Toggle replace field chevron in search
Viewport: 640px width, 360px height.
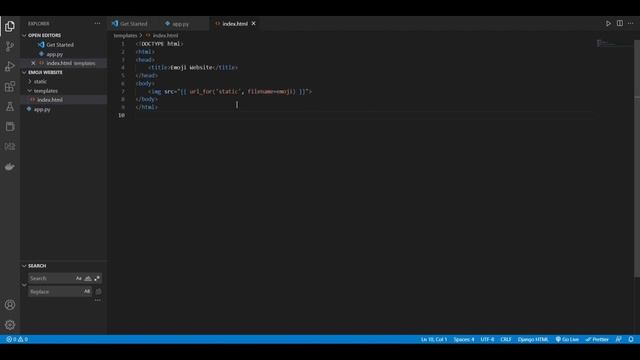24,285
